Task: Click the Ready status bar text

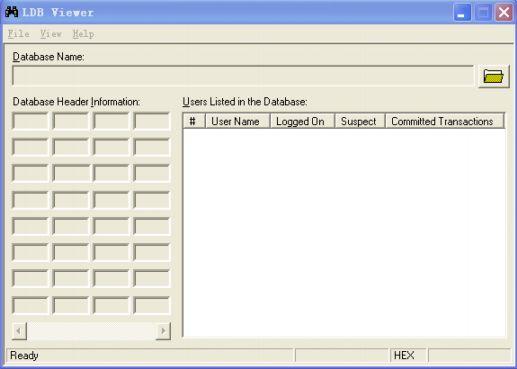Action: (x=24, y=355)
